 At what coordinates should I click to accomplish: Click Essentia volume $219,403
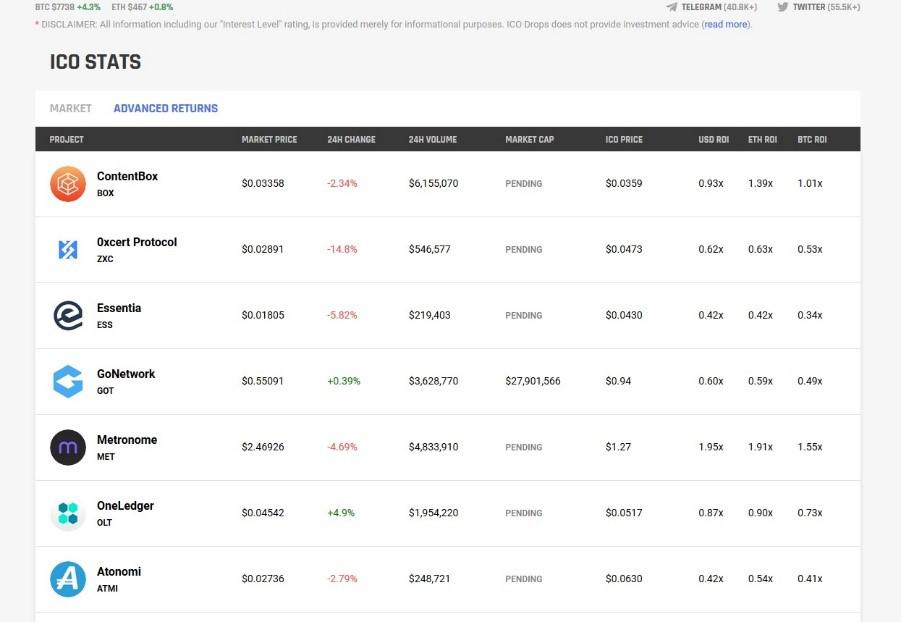430,315
